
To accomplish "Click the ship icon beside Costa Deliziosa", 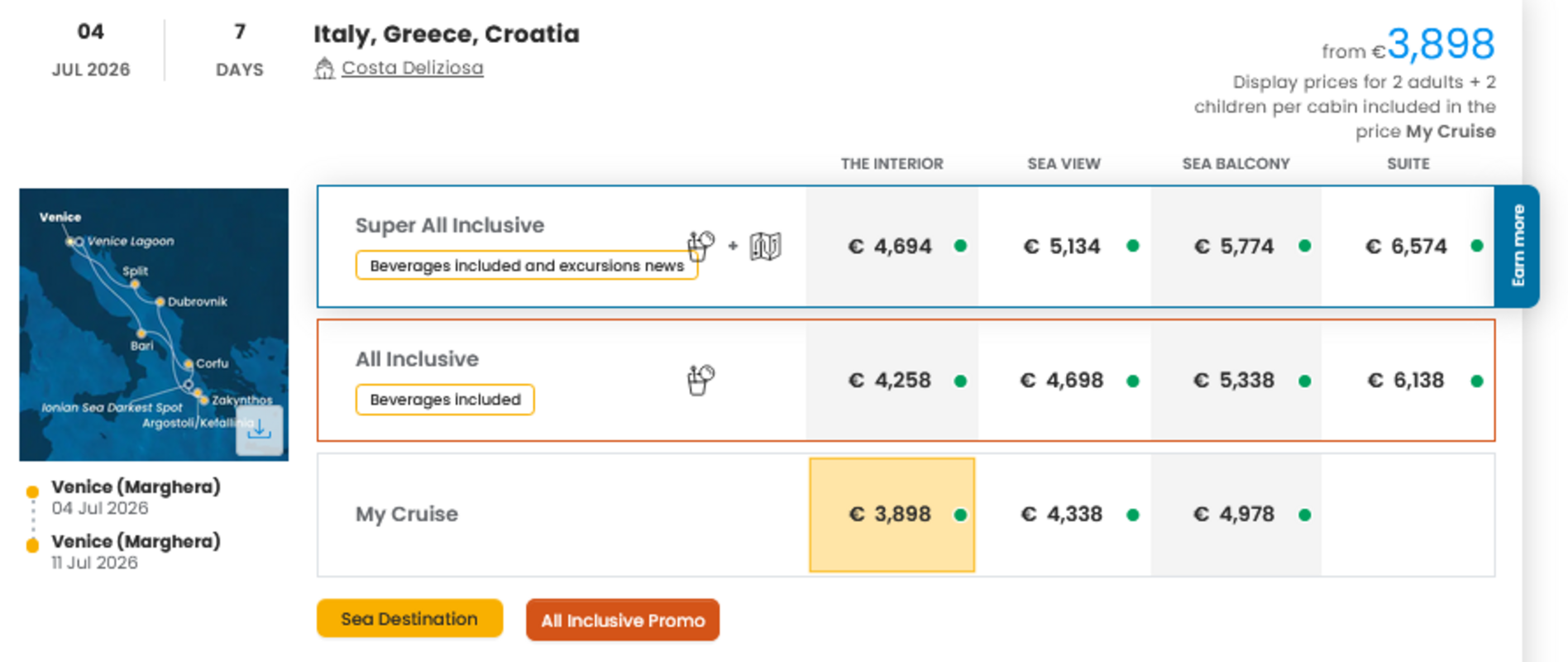I will (x=324, y=68).
